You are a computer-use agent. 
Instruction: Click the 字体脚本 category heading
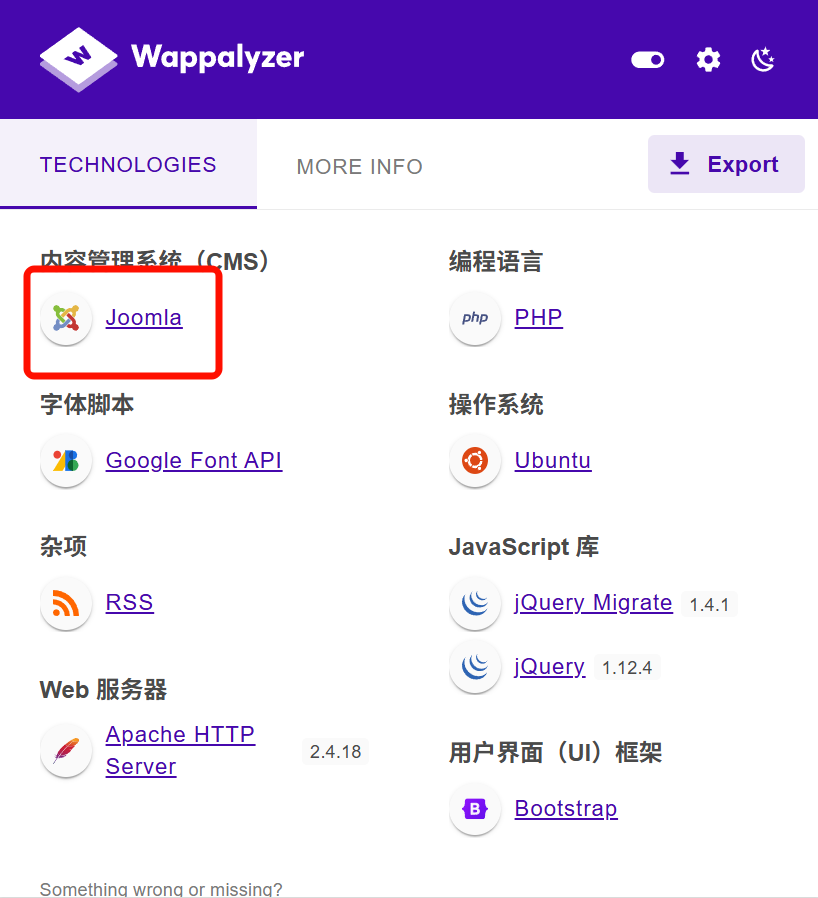pyautogui.click(x=86, y=404)
